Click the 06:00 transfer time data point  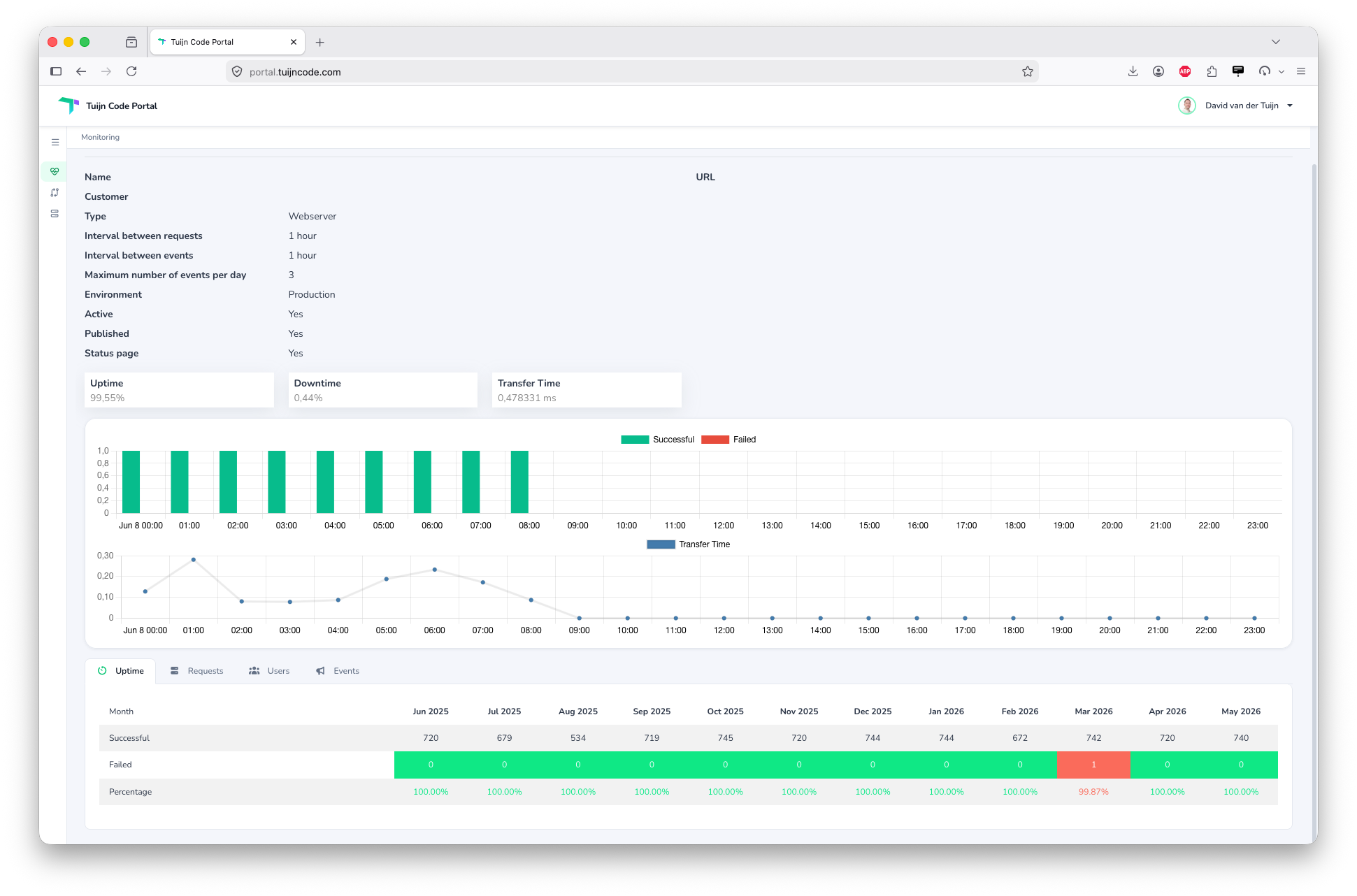pos(435,570)
